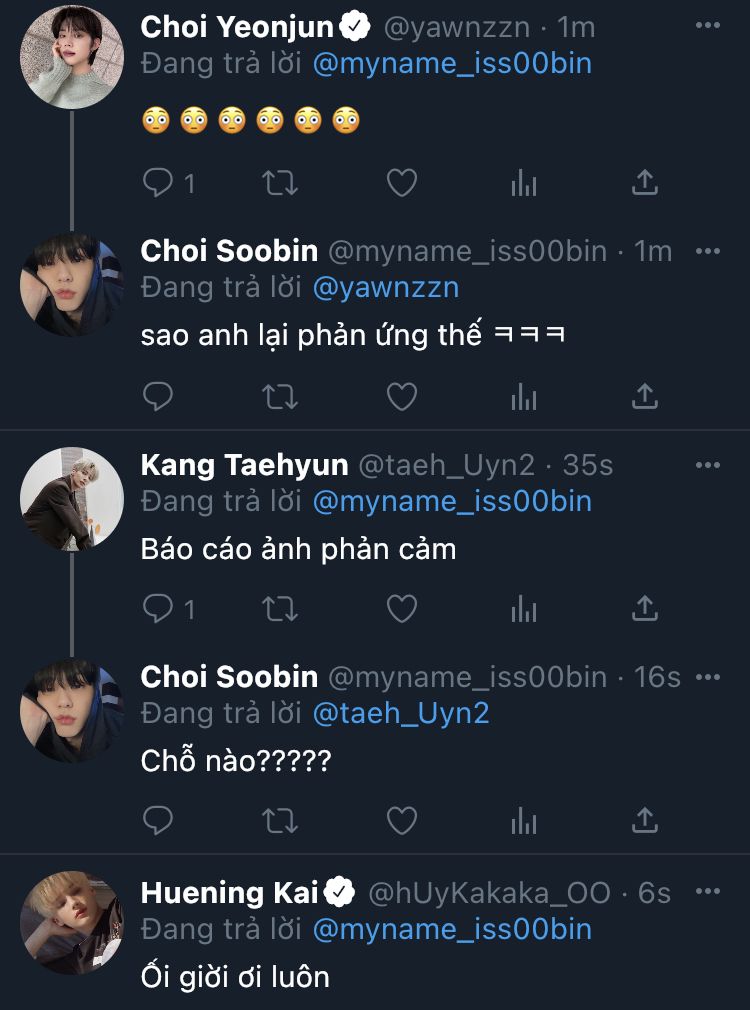750x1010 pixels.
Task: Open more options on Kang Taehyun's tweet
Action: [707, 465]
